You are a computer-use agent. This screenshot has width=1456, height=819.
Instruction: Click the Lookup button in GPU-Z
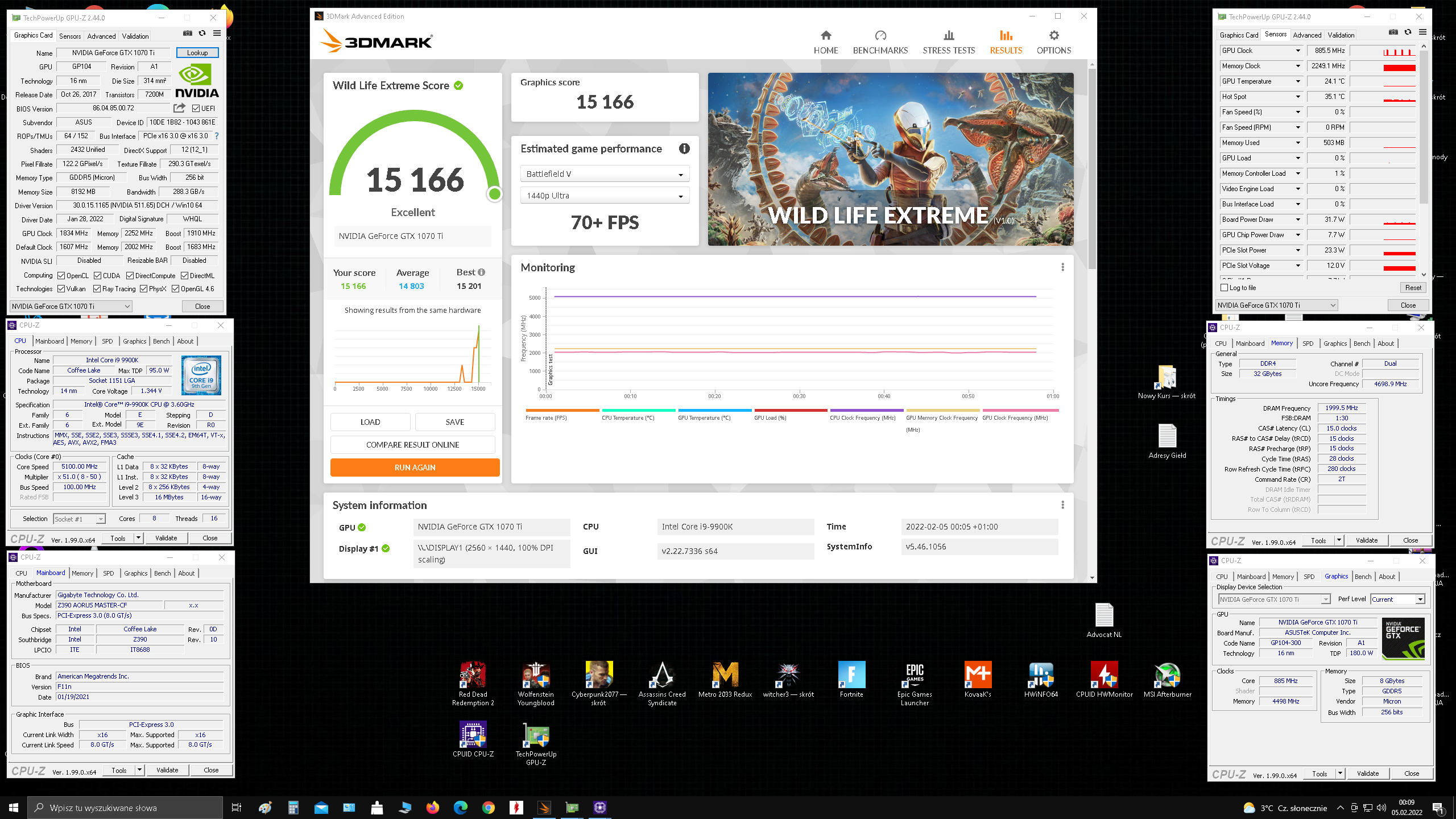tap(197, 52)
